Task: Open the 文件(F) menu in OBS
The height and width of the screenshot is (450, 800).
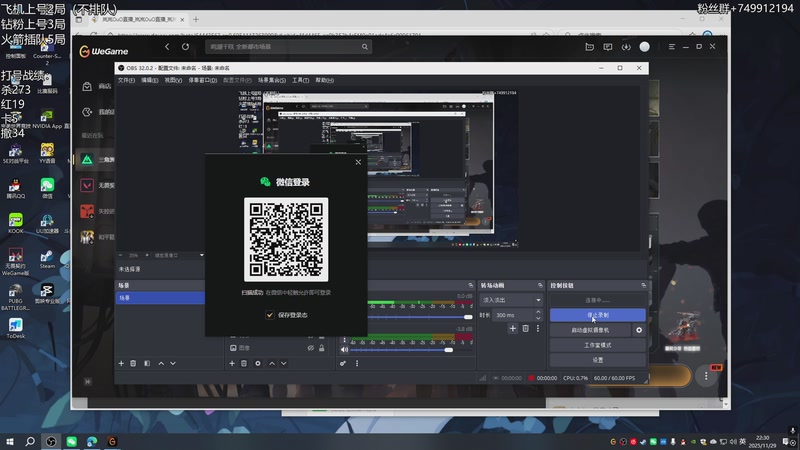Action: (x=127, y=80)
